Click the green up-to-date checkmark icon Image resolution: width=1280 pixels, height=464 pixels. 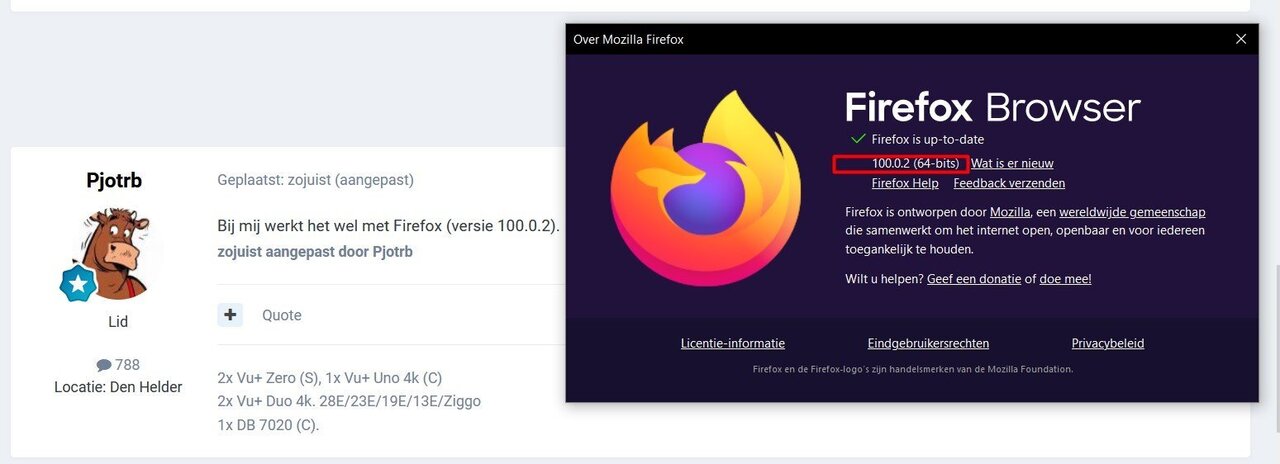857,139
